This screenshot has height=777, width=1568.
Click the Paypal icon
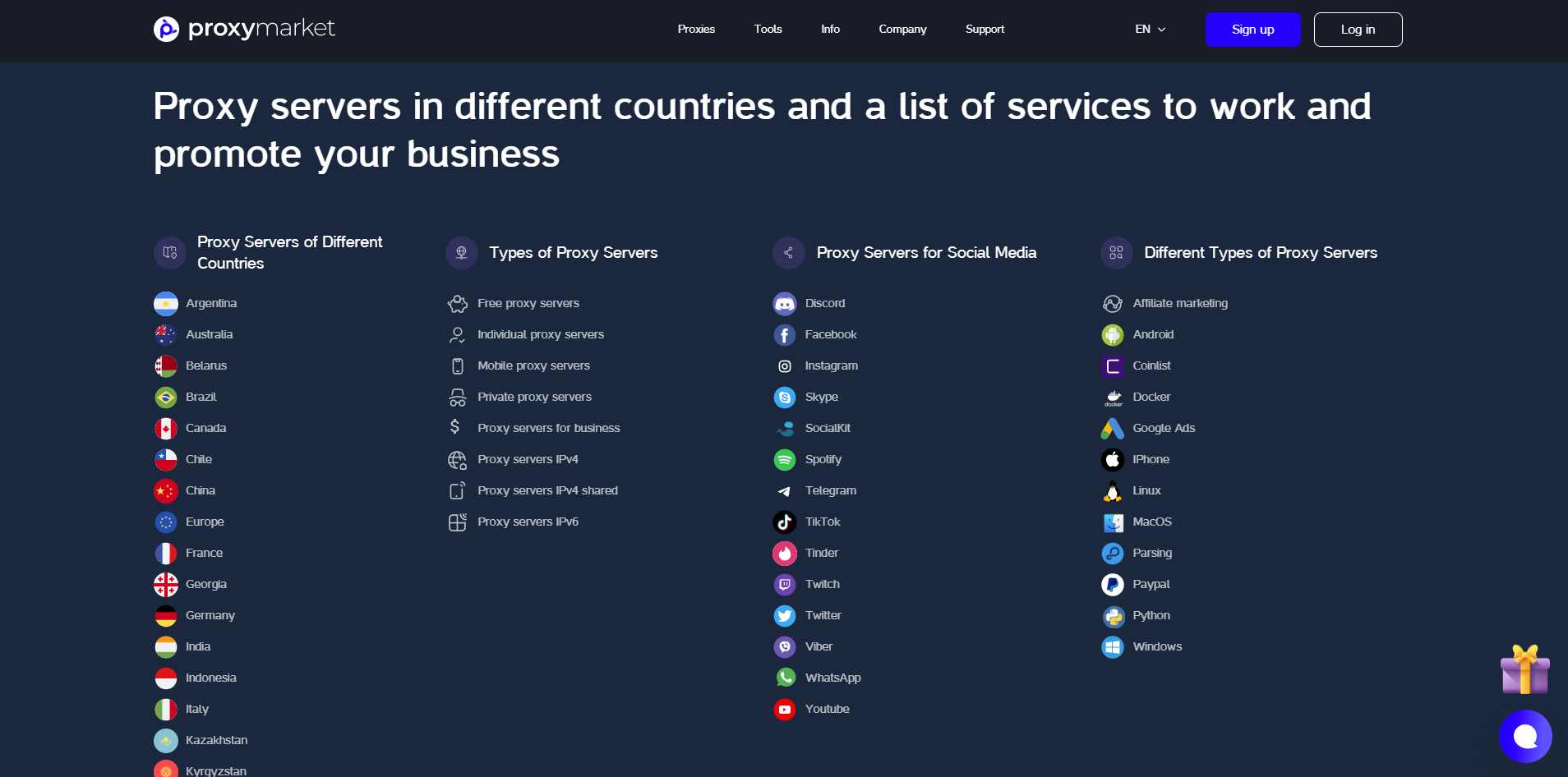(1113, 585)
